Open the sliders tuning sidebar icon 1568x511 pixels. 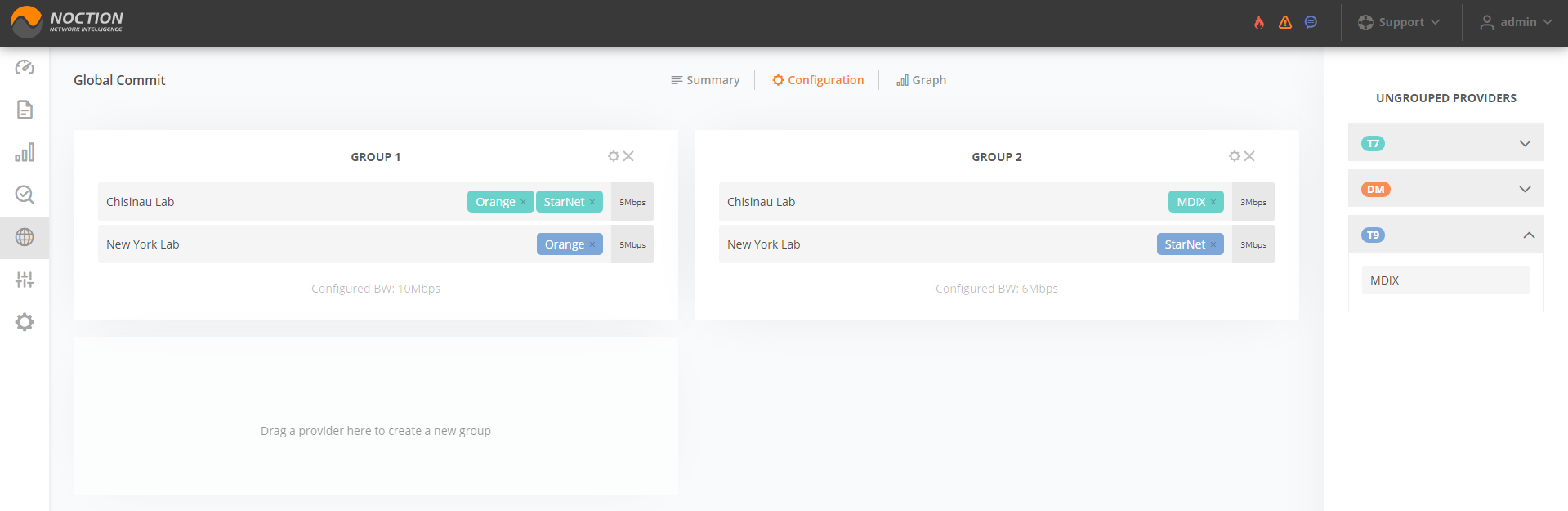[x=25, y=280]
